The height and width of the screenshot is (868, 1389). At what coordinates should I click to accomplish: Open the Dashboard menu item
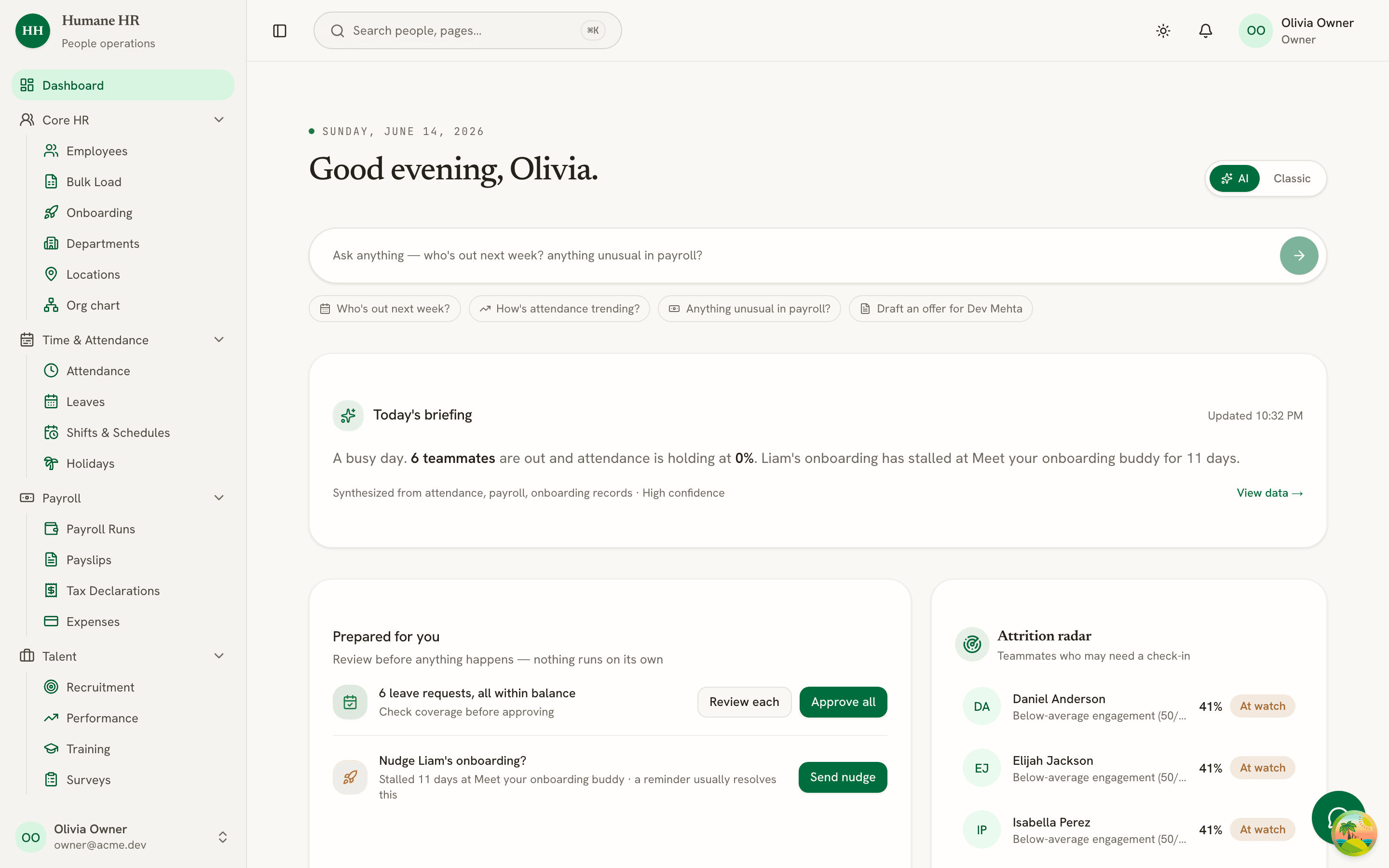coord(123,85)
